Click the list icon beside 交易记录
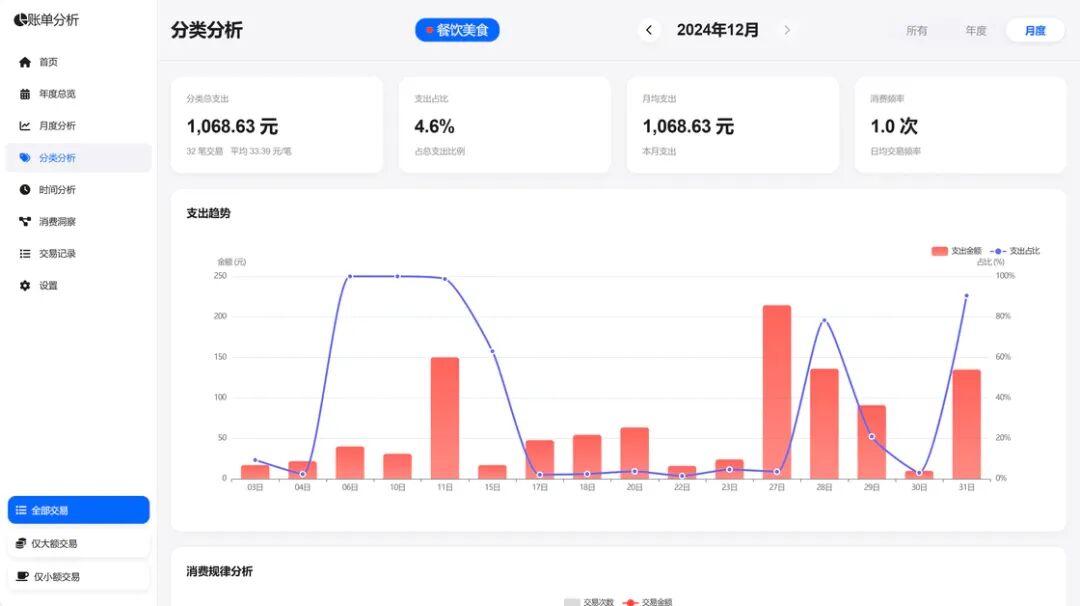The image size is (1080, 606). [x=25, y=253]
